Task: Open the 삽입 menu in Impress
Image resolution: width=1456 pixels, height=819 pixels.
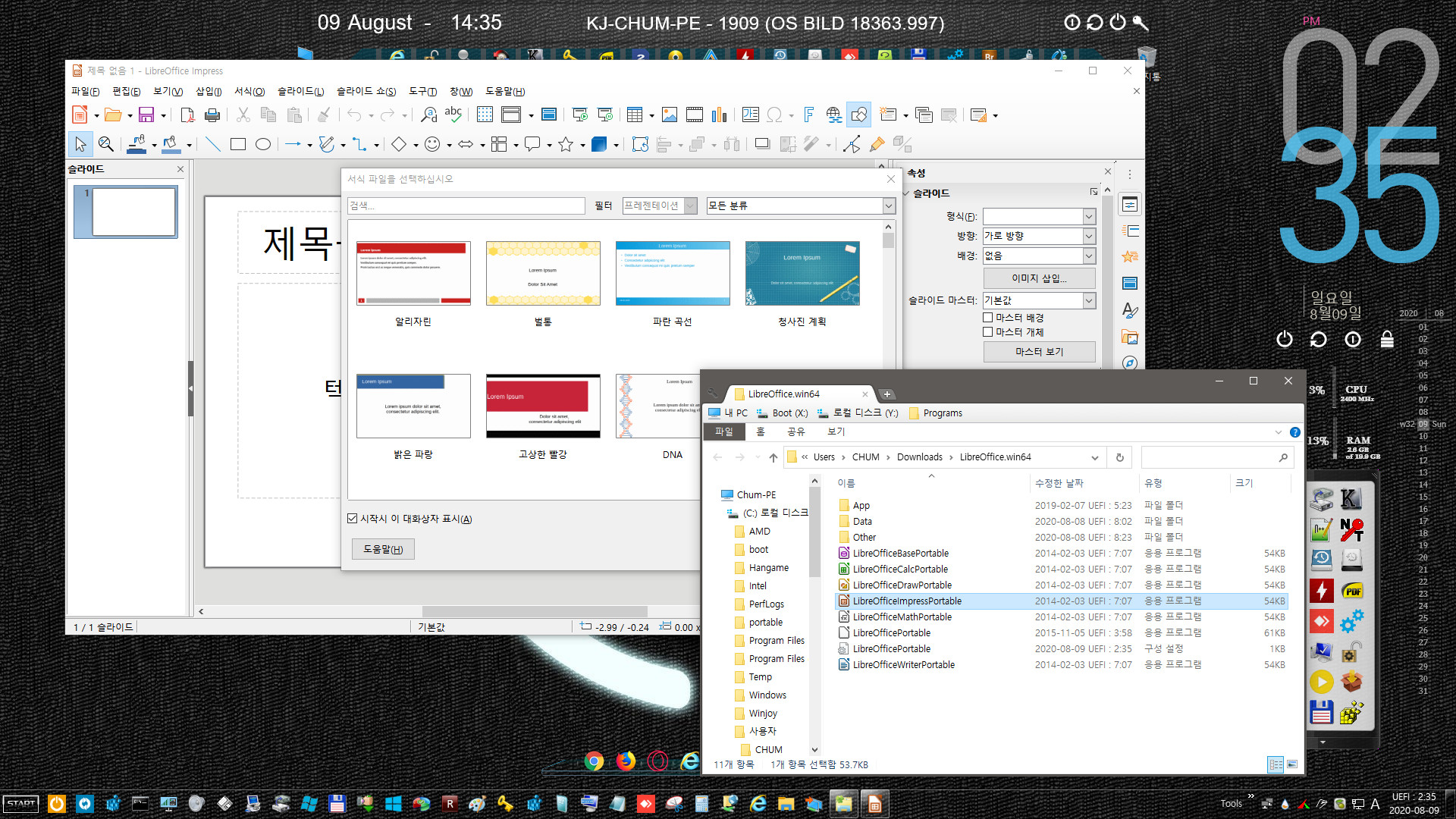Action: 209,92
